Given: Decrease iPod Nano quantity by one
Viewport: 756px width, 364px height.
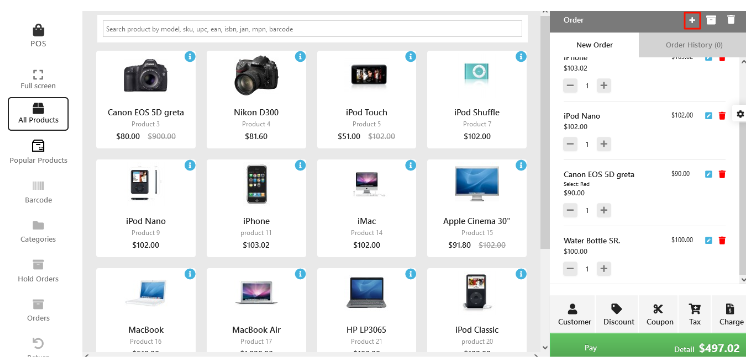Looking at the screenshot, I should pyautogui.click(x=570, y=144).
